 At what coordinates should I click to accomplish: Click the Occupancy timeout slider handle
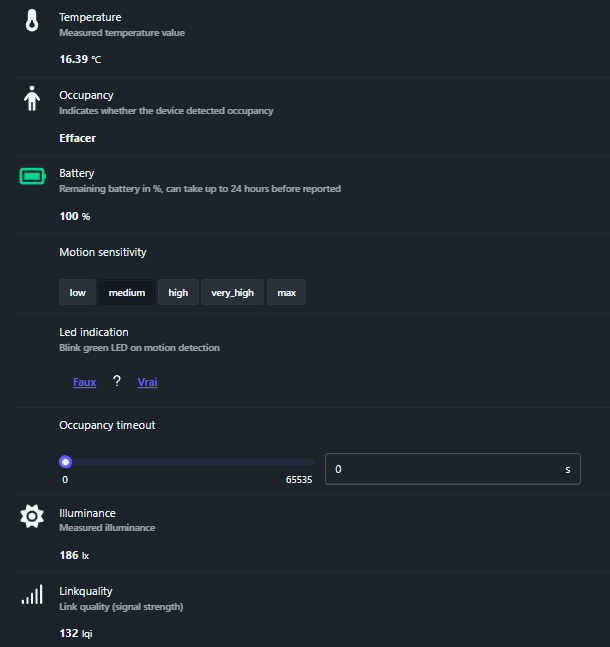click(66, 462)
